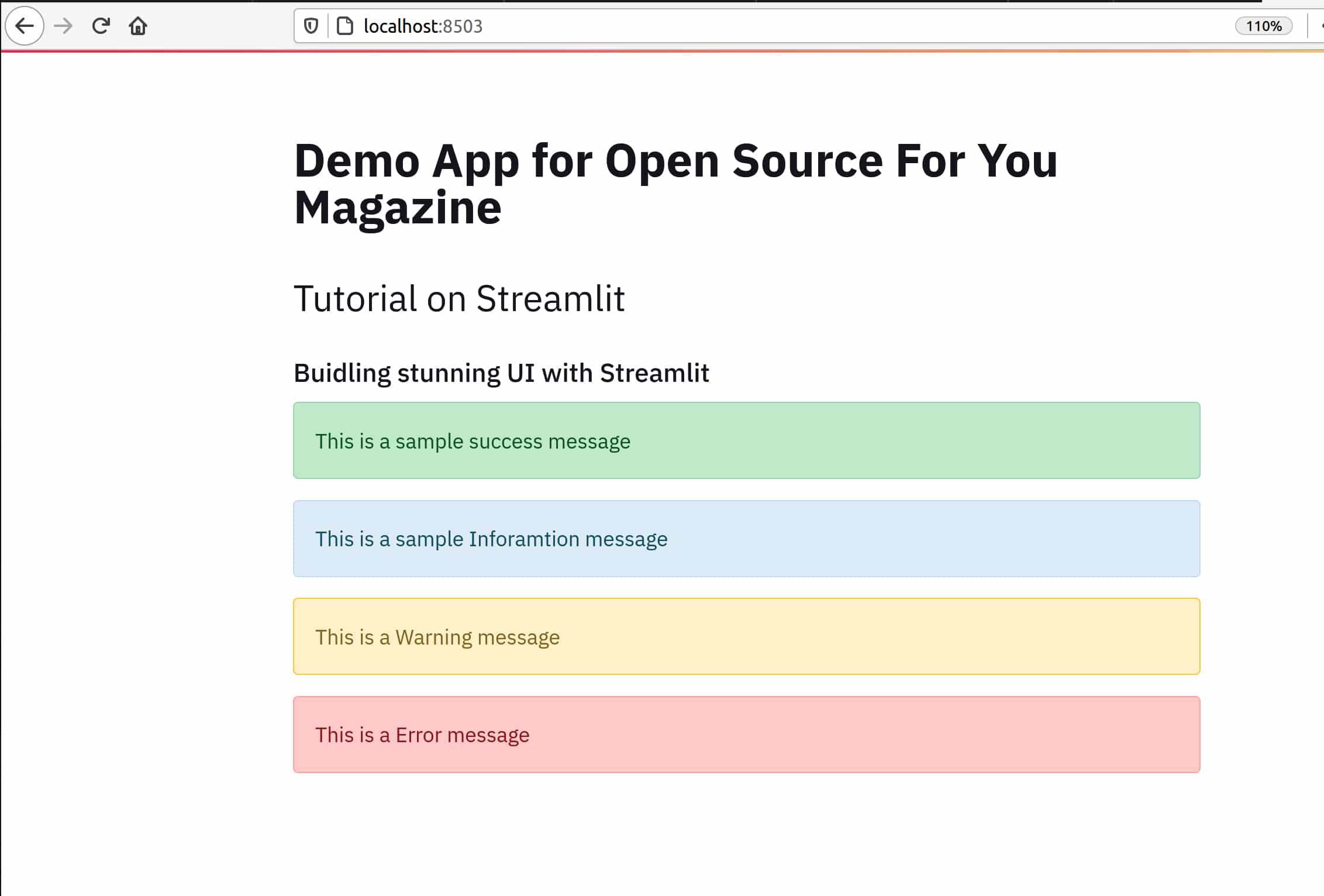
Task: Click the red Error message box
Action: coord(746,735)
